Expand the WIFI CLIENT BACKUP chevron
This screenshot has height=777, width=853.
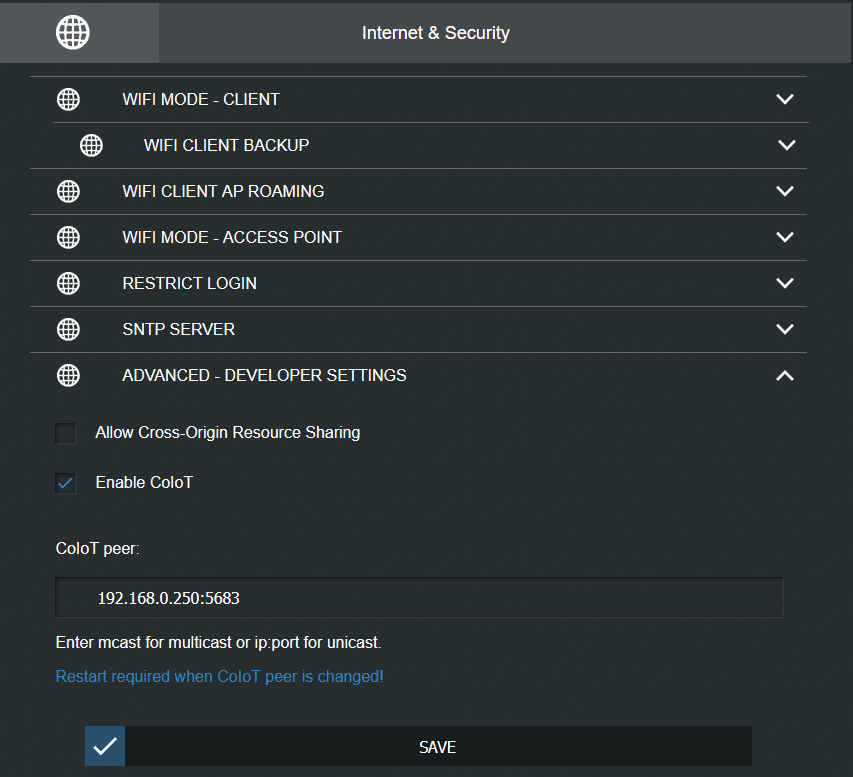pos(786,145)
